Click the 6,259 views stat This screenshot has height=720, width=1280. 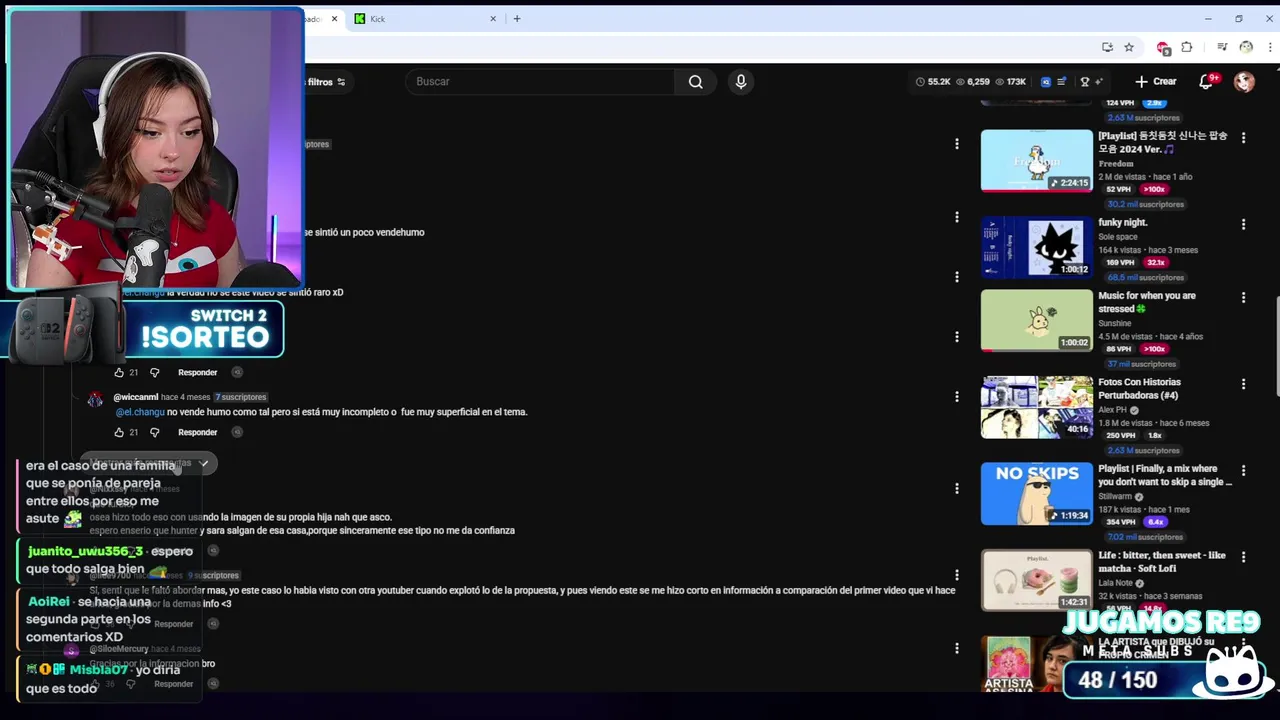point(973,82)
